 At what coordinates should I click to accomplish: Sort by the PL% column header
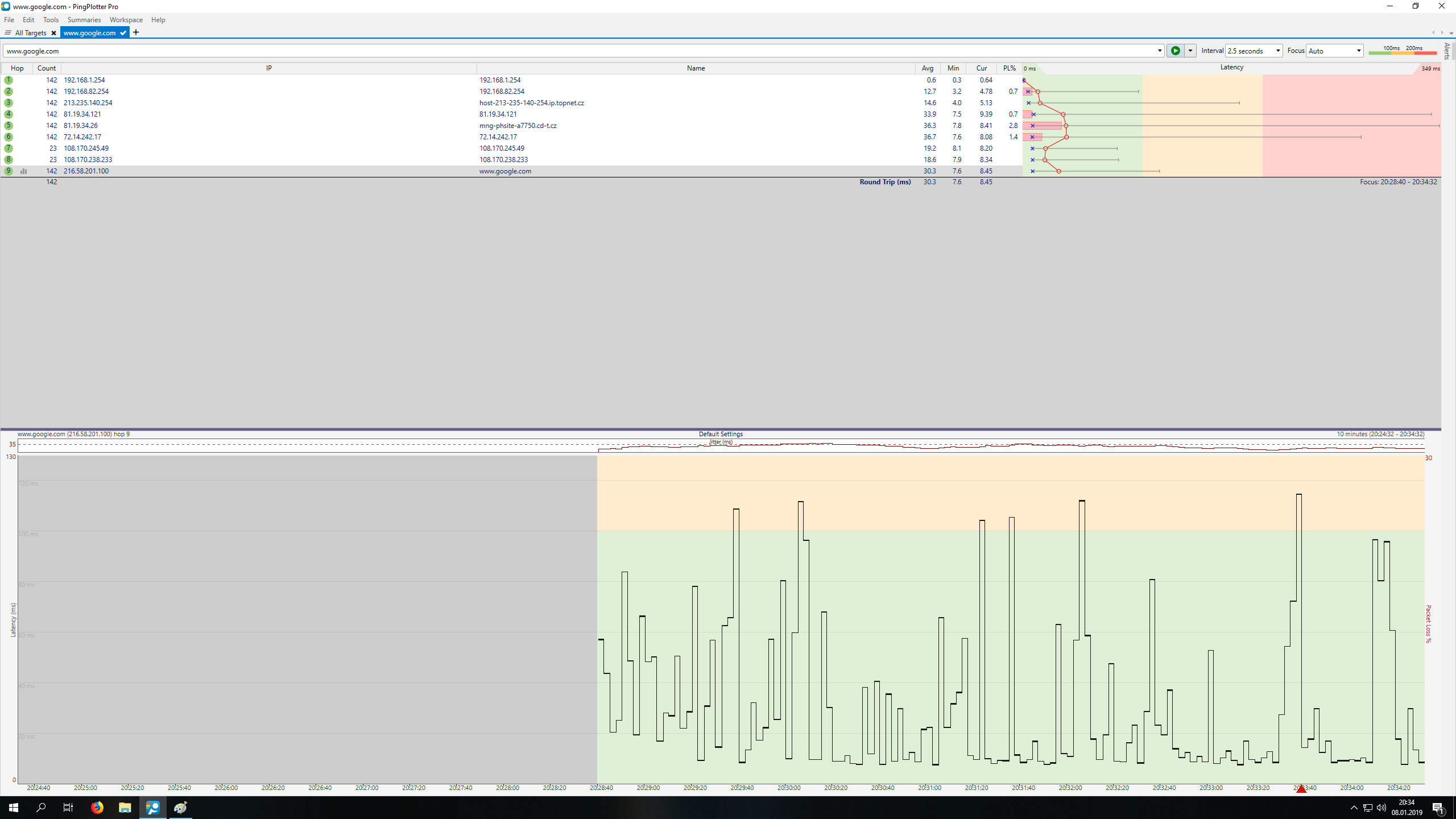click(x=1009, y=68)
